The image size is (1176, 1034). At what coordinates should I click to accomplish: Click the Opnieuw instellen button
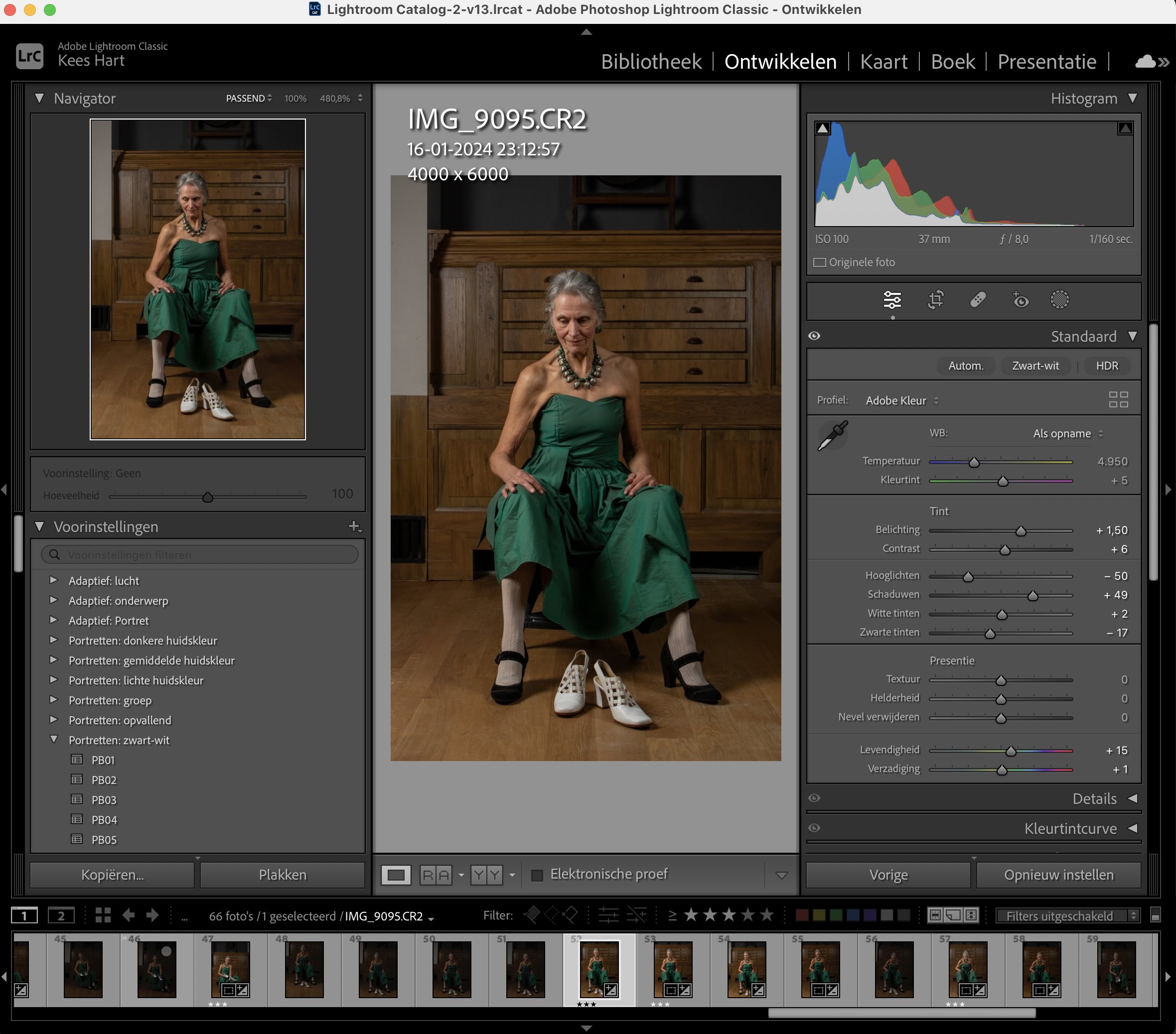point(1058,875)
